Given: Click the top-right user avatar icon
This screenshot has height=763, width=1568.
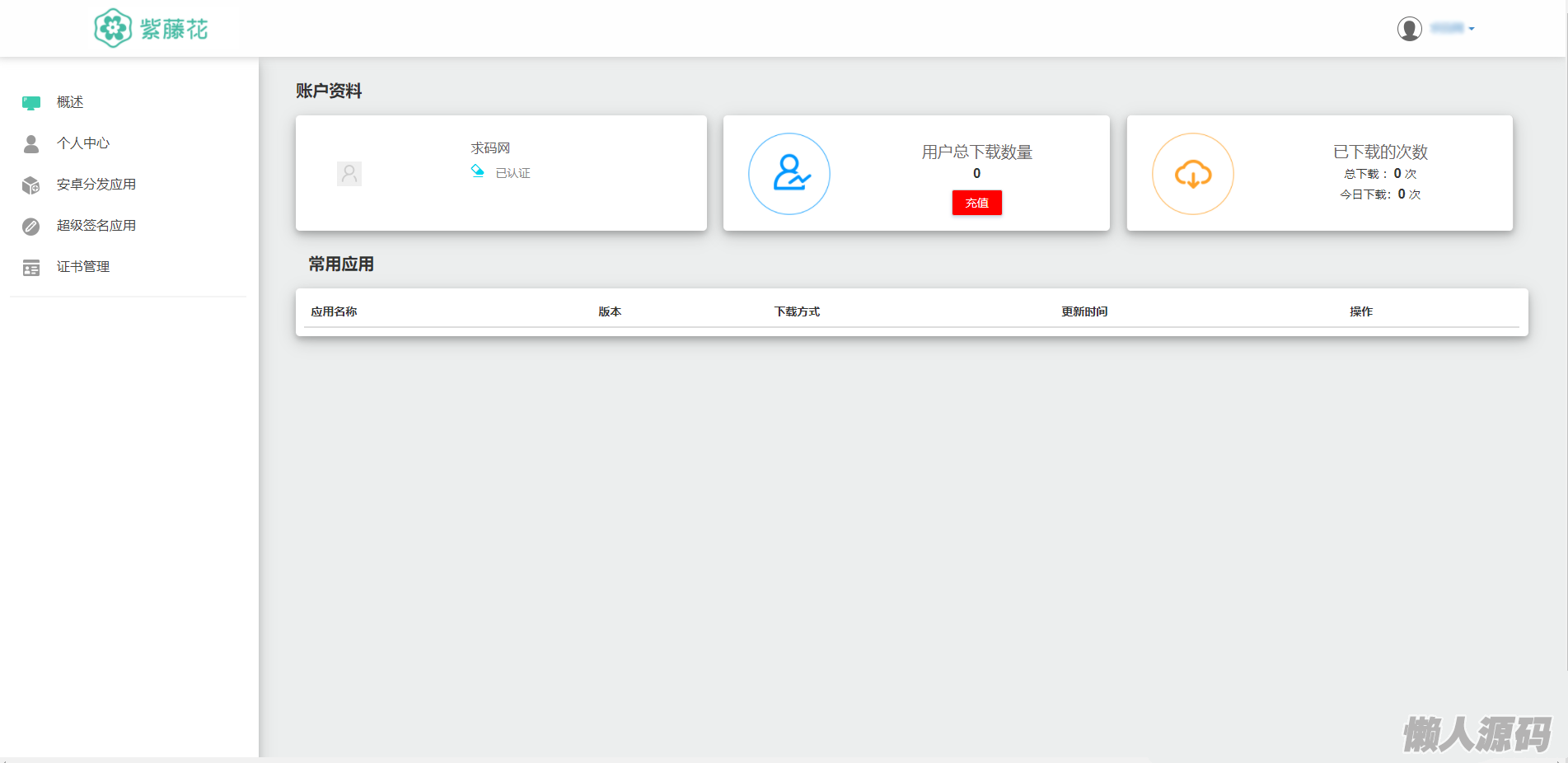Looking at the screenshot, I should pos(1409,29).
